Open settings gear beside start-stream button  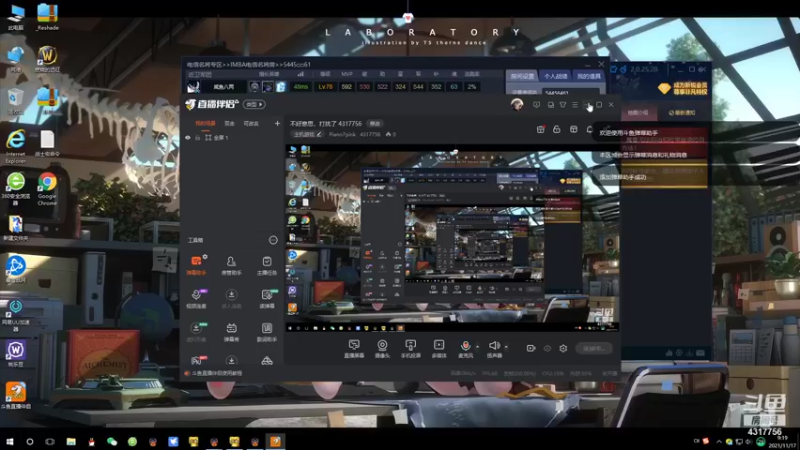click(x=563, y=348)
